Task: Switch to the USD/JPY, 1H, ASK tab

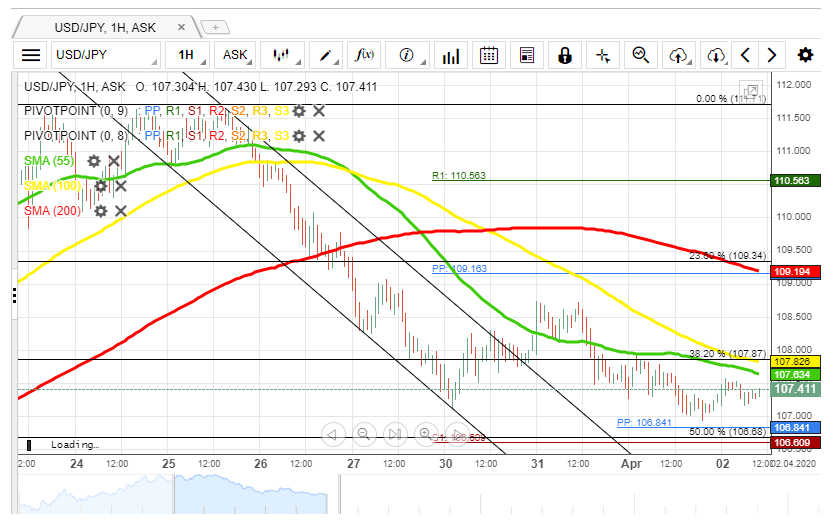Action: click(106, 25)
